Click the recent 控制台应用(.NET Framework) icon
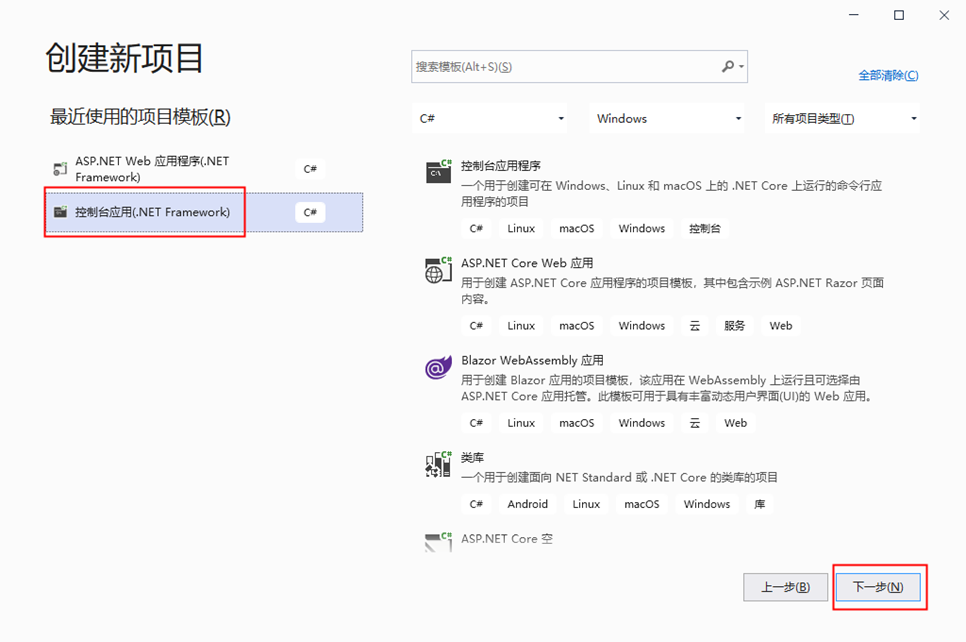The width and height of the screenshot is (966, 642). pyautogui.click(x=60, y=212)
